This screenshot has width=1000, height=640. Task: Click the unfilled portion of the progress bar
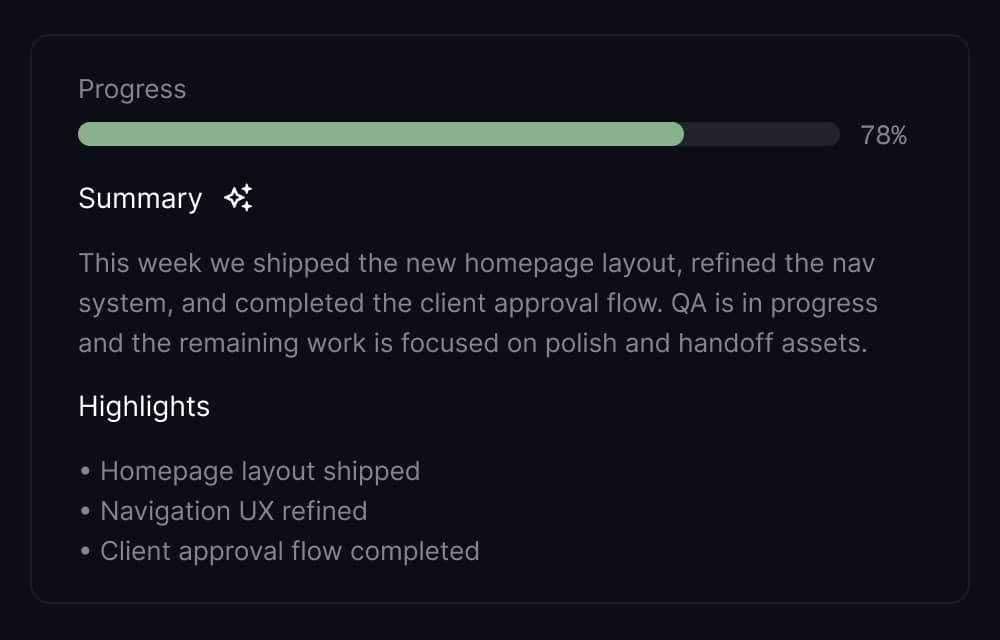pos(760,133)
